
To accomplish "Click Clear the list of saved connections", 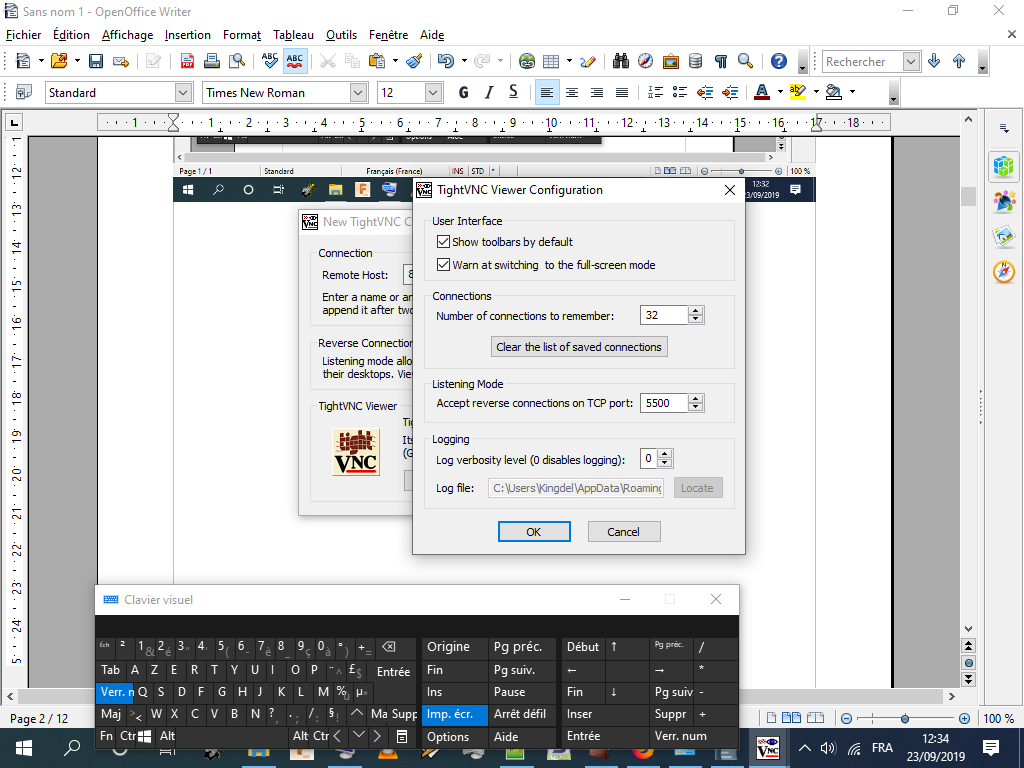I will 579,347.
